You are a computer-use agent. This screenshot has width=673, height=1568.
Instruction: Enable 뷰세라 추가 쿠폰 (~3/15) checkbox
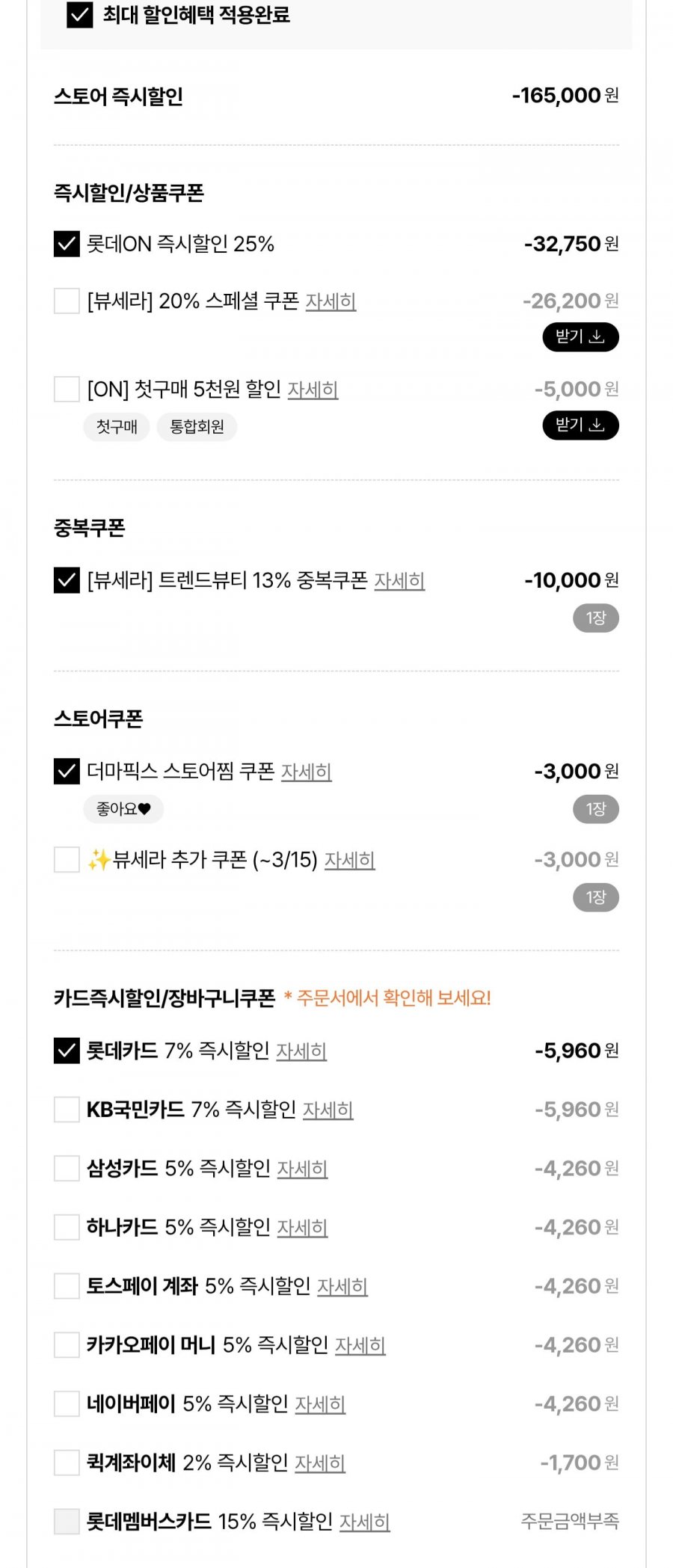click(x=67, y=859)
